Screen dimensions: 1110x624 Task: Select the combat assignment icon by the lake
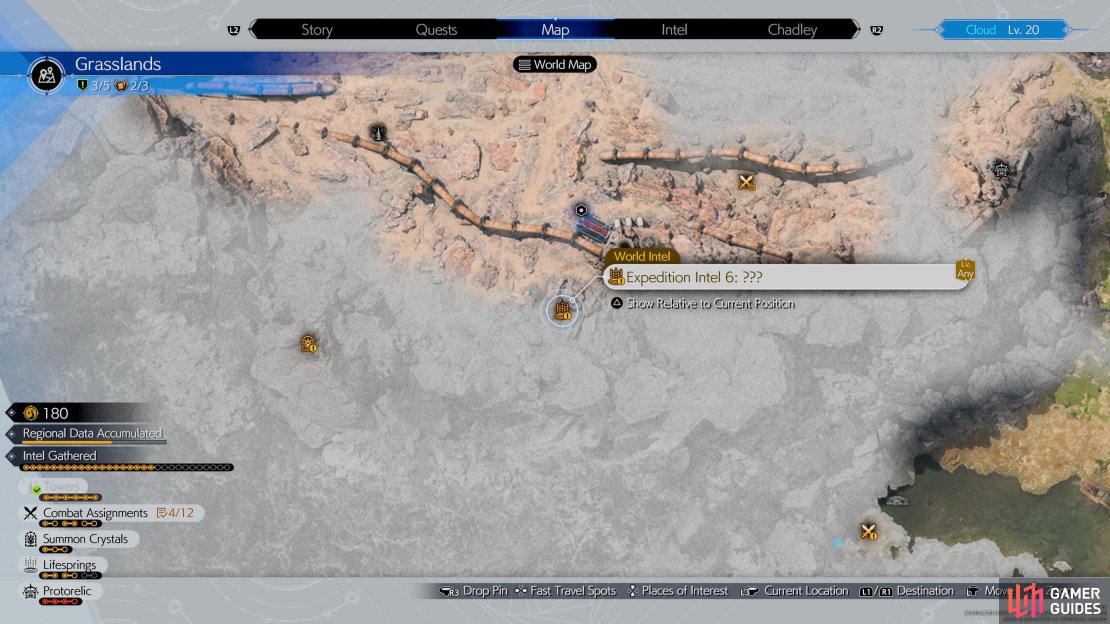[869, 531]
